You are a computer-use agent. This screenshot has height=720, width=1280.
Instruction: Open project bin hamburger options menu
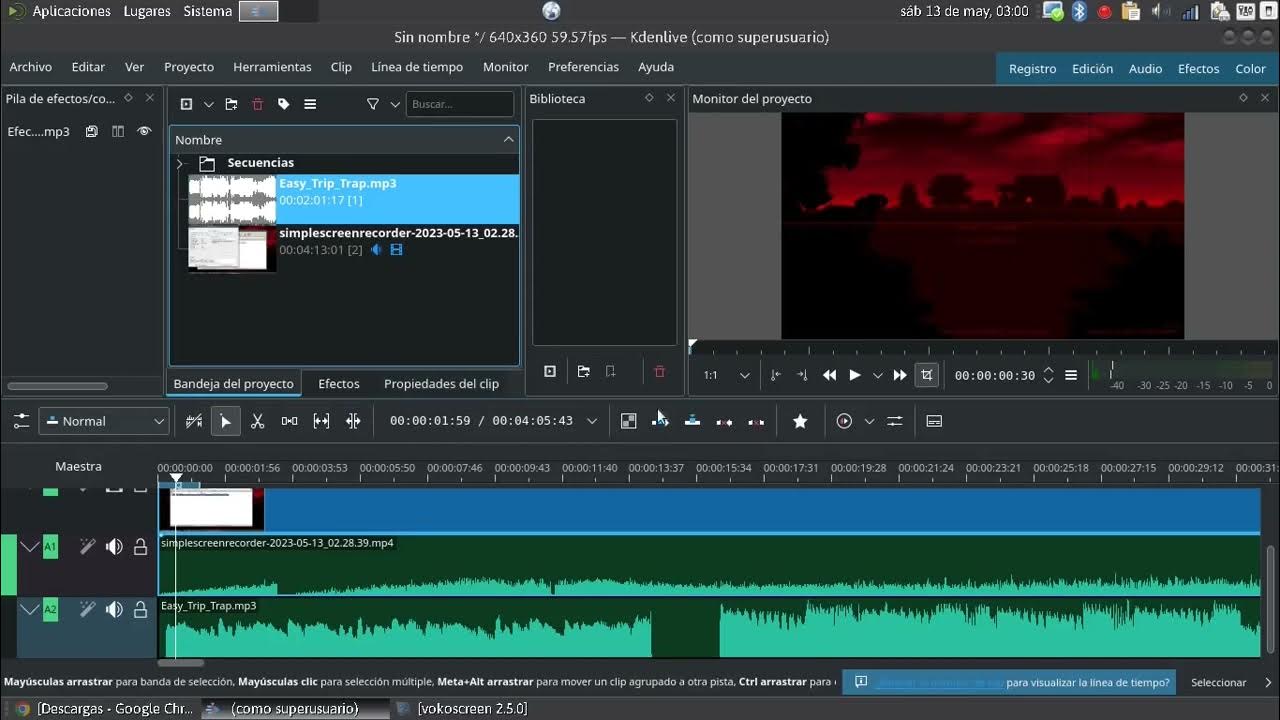tap(310, 104)
